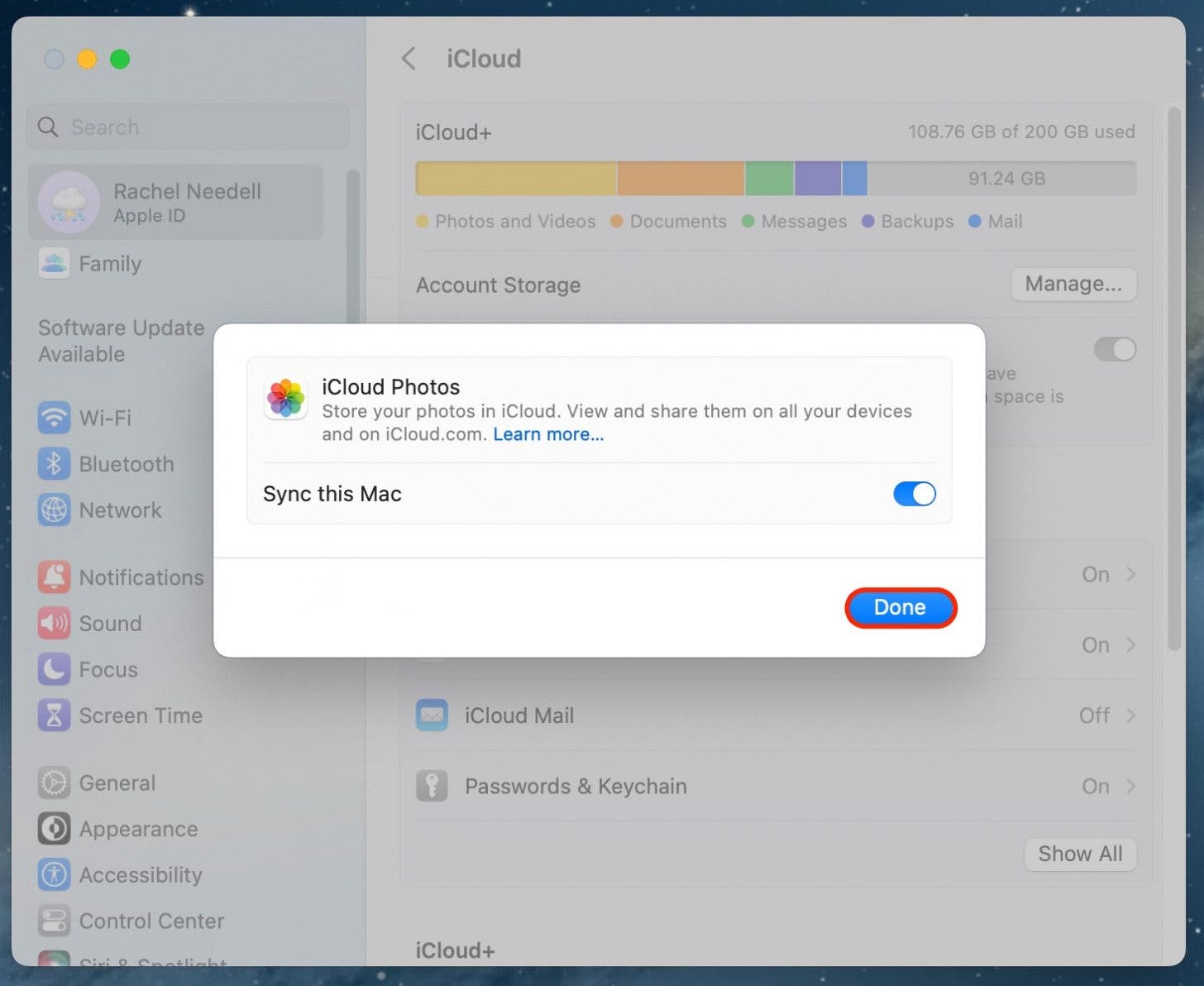The height and width of the screenshot is (986, 1204).
Task: Open General in the sidebar
Action: 117,783
